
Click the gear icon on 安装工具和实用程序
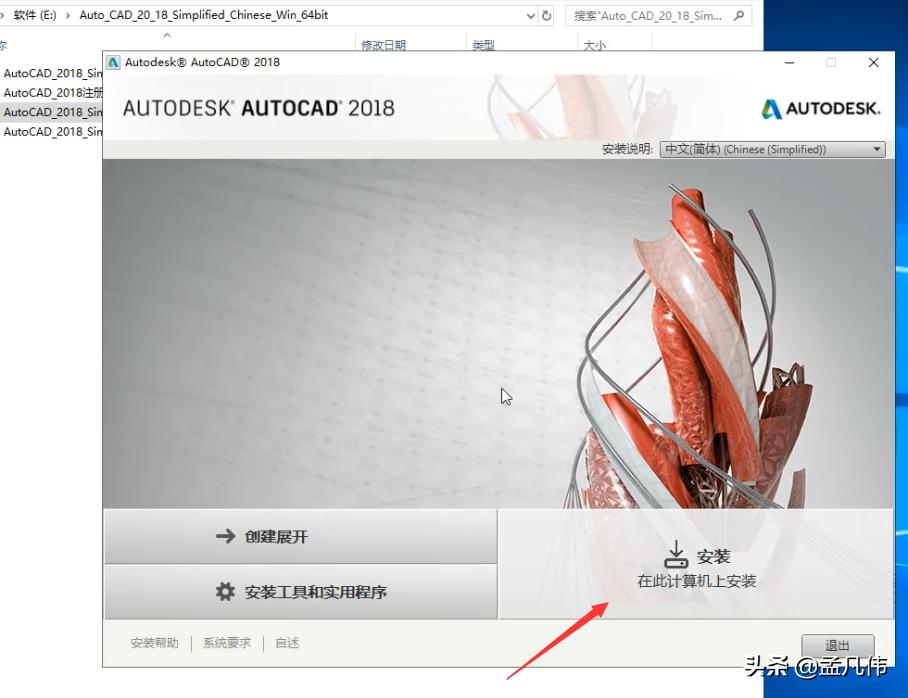tap(227, 591)
